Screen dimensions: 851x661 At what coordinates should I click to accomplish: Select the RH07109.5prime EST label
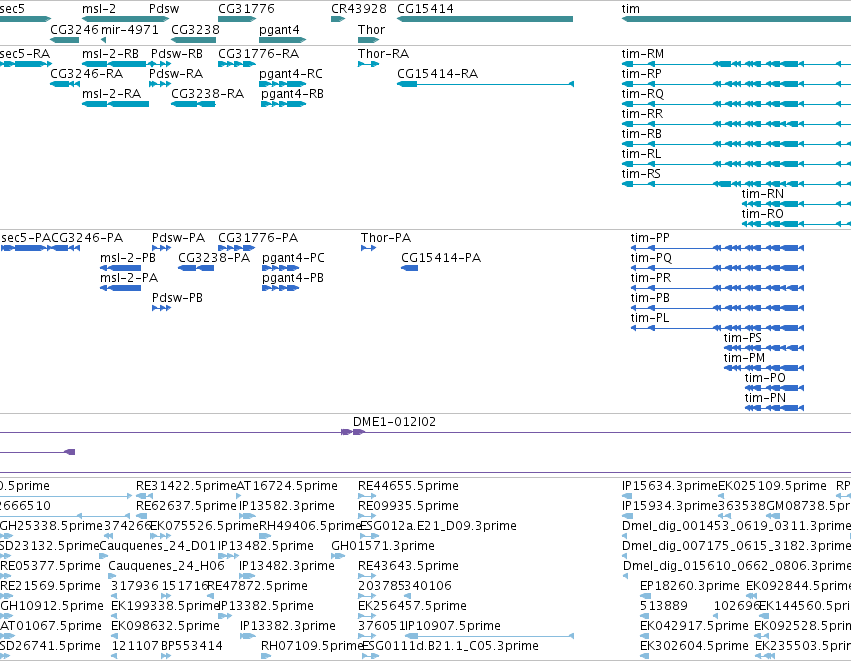[312, 646]
